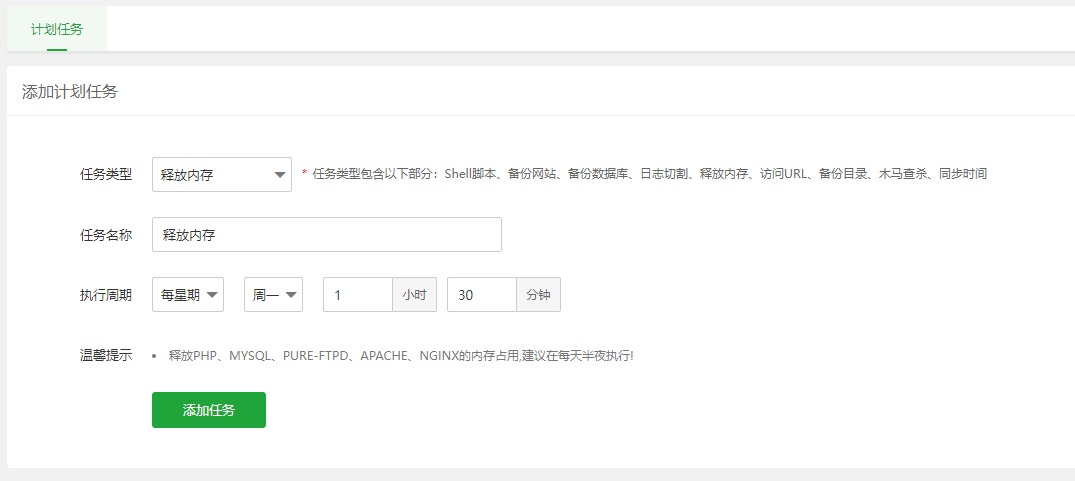
Task: Click the 温馨提示 label
Action: (x=106, y=356)
